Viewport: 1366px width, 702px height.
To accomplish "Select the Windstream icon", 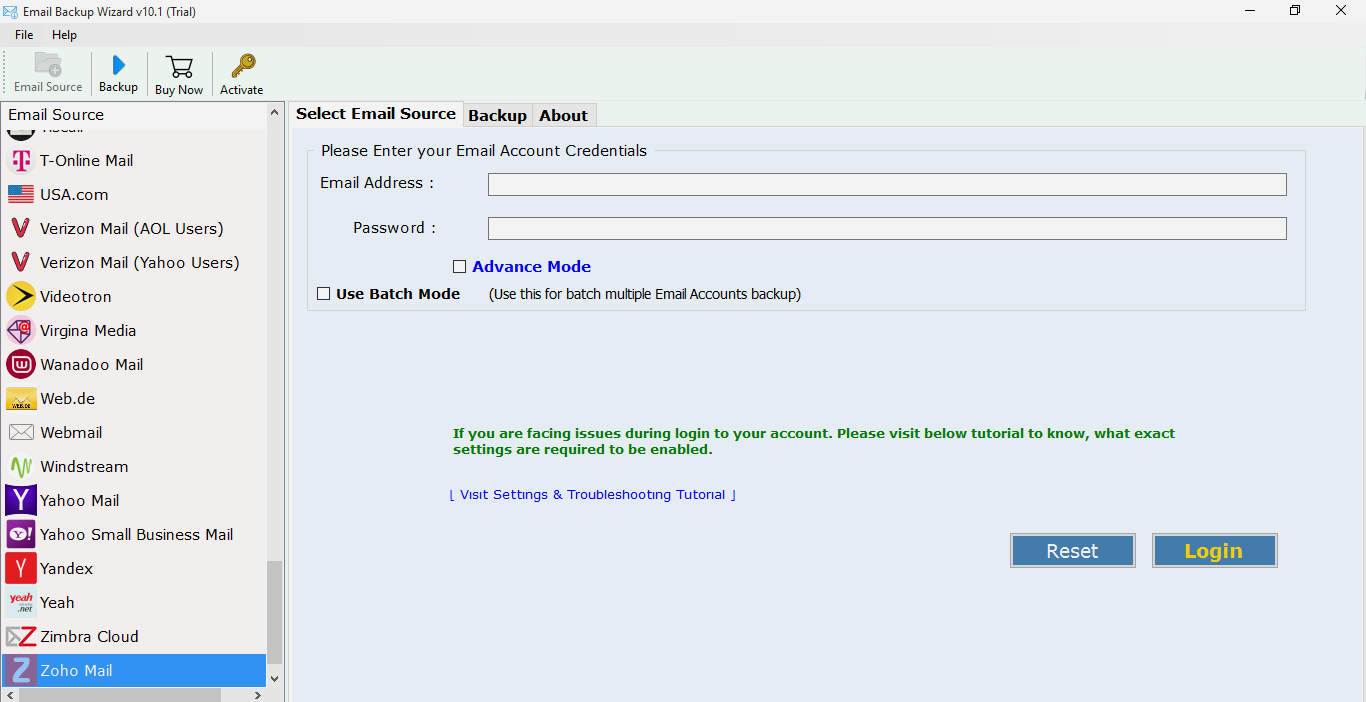I will (21, 467).
